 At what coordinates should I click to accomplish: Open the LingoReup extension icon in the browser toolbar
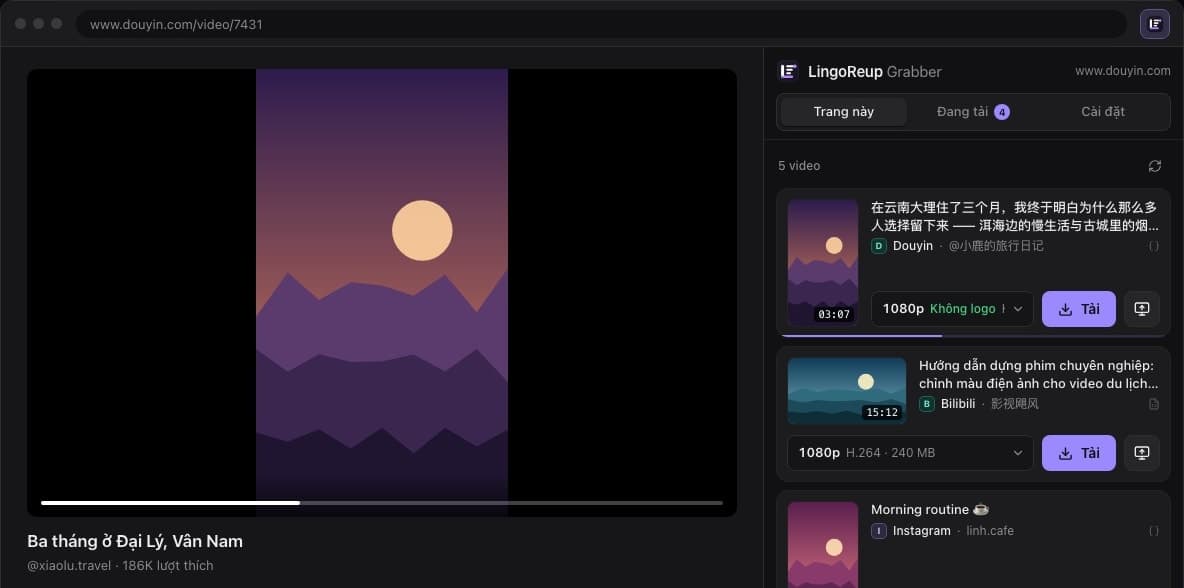click(1155, 24)
